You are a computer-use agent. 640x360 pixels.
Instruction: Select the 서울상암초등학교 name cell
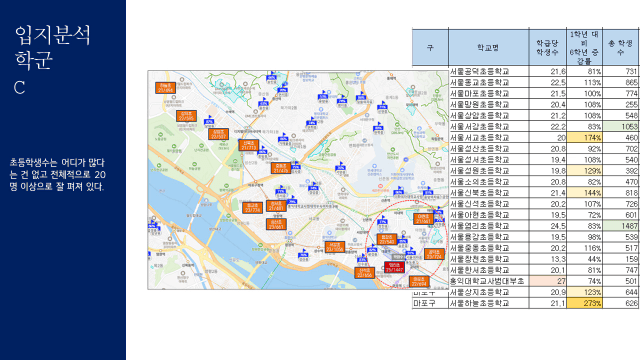pos(489,116)
